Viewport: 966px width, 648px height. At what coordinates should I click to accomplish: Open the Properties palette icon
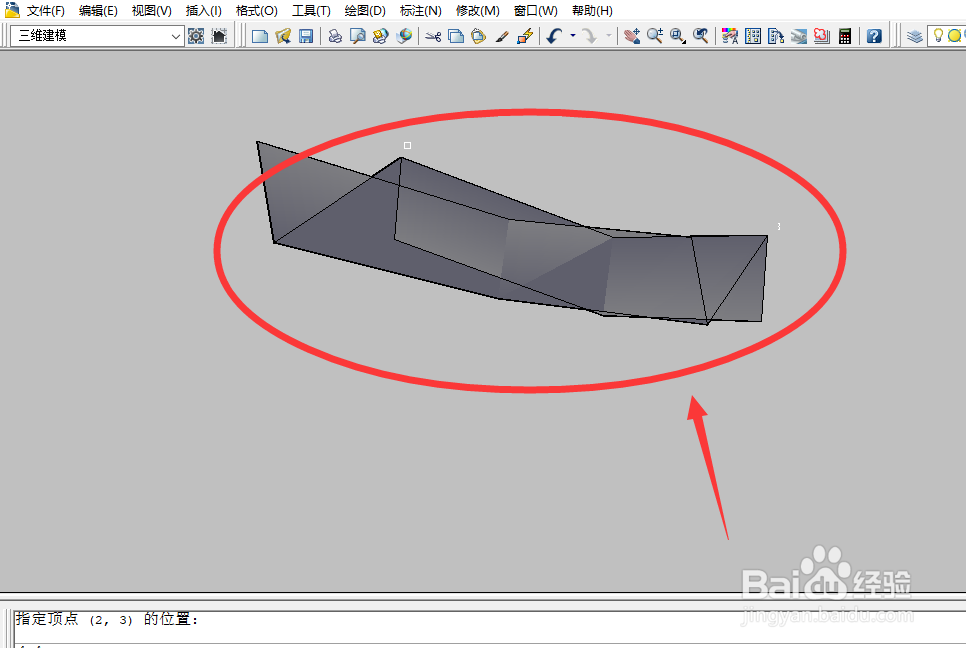730,36
